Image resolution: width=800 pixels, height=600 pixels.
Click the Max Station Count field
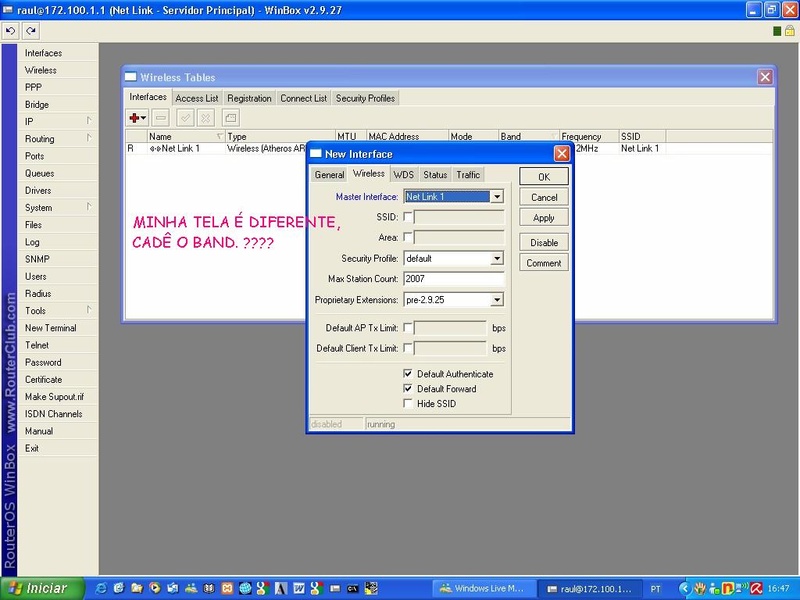pyautogui.click(x=454, y=279)
